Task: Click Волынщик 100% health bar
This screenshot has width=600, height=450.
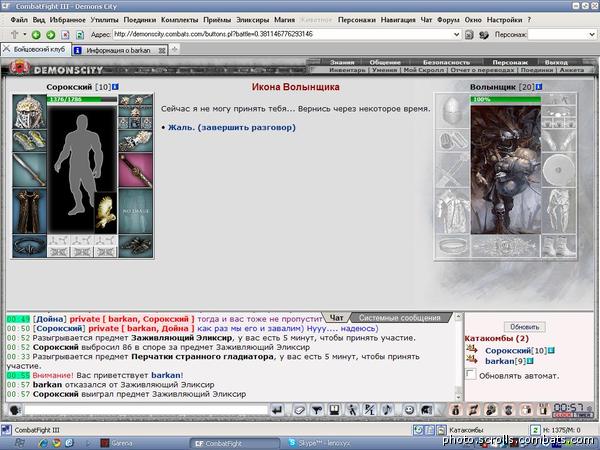Action: coord(505,99)
